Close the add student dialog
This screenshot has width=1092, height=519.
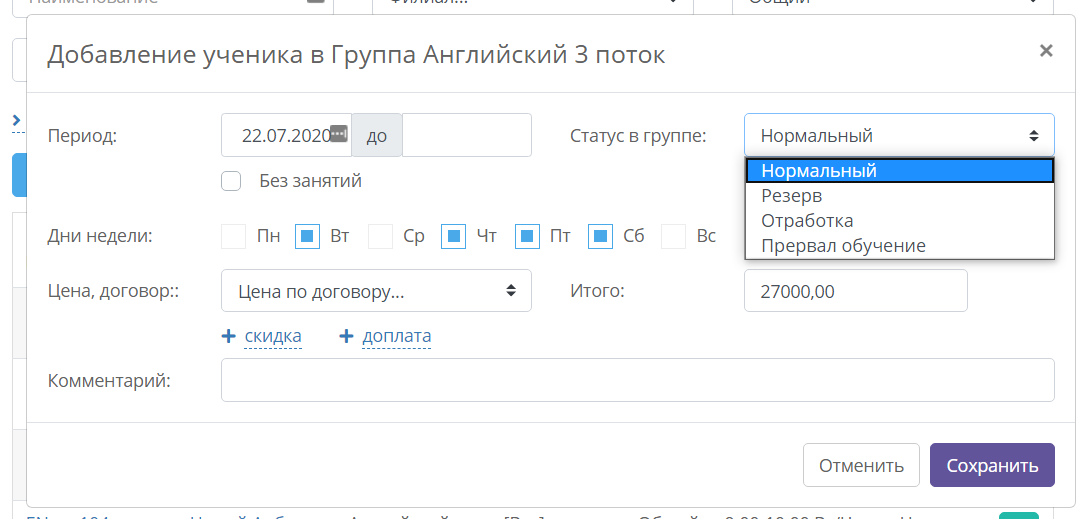[x=1045, y=51]
